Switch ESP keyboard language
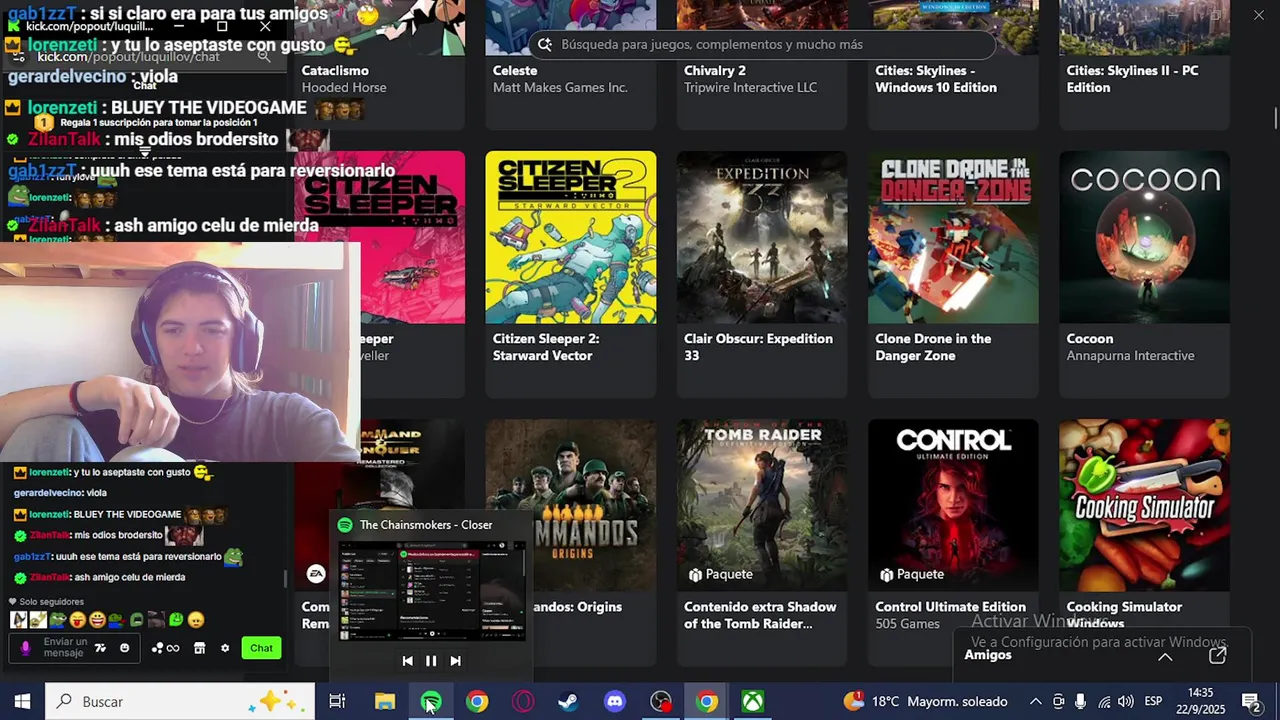Viewport: 1280px width, 720px height. [1153, 702]
